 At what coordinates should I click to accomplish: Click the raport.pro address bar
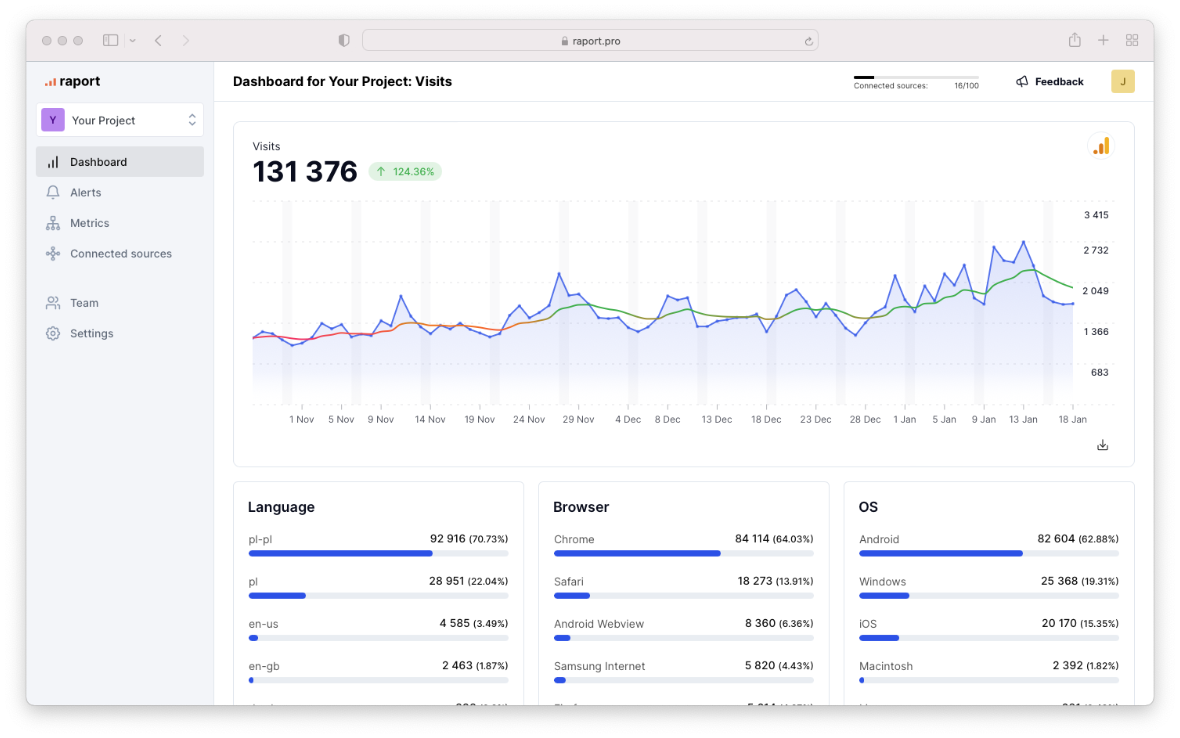coord(590,41)
